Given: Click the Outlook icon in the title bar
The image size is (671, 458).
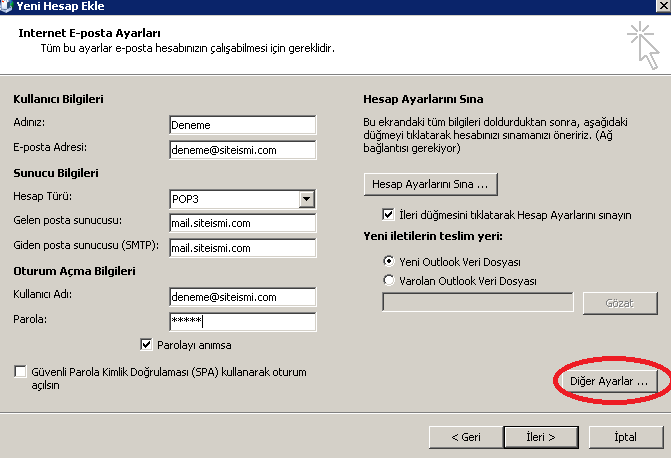Looking at the screenshot, I should pos(6,6).
